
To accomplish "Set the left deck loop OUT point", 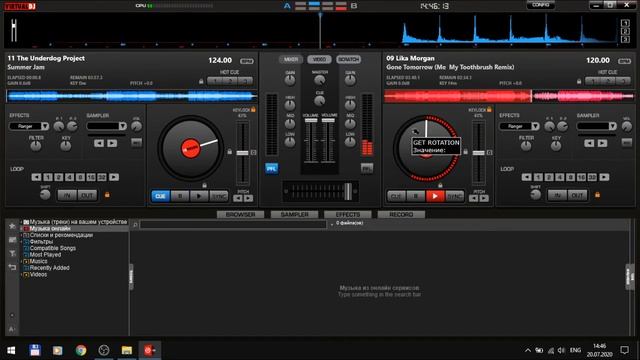I will click(87, 196).
